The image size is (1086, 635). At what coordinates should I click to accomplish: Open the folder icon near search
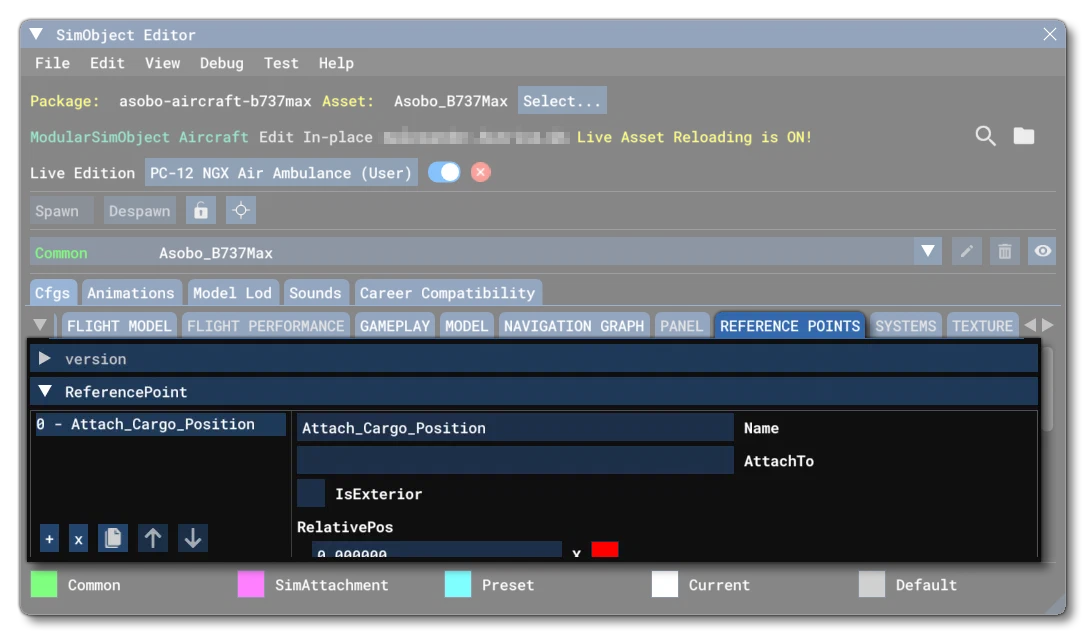pos(1024,136)
